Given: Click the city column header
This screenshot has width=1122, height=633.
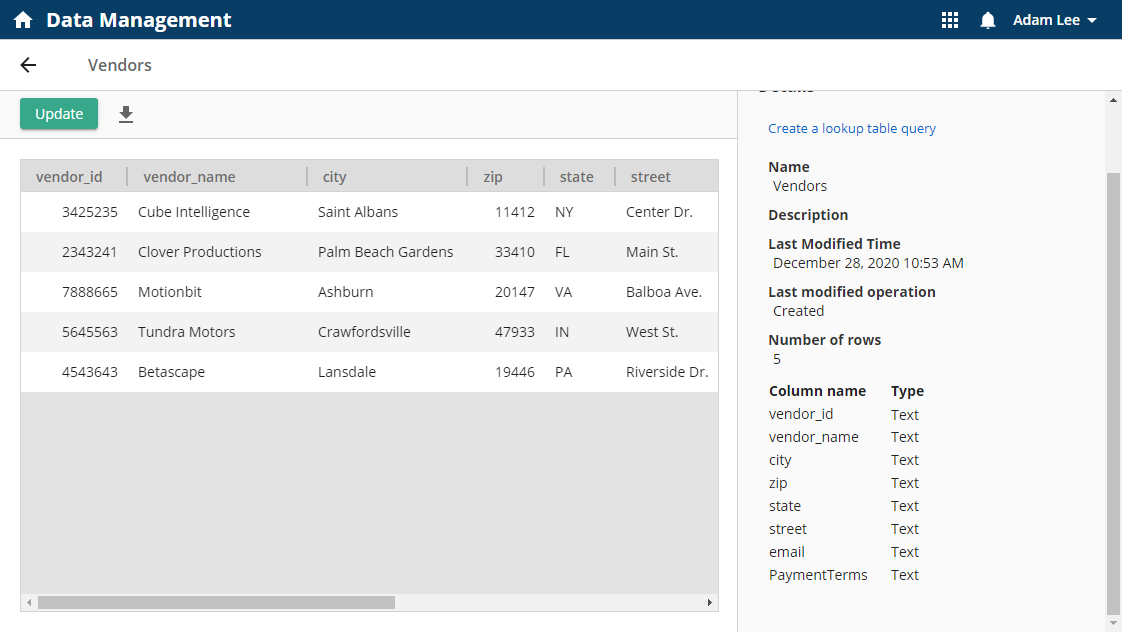Looking at the screenshot, I should pyautogui.click(x=333, y=176).
